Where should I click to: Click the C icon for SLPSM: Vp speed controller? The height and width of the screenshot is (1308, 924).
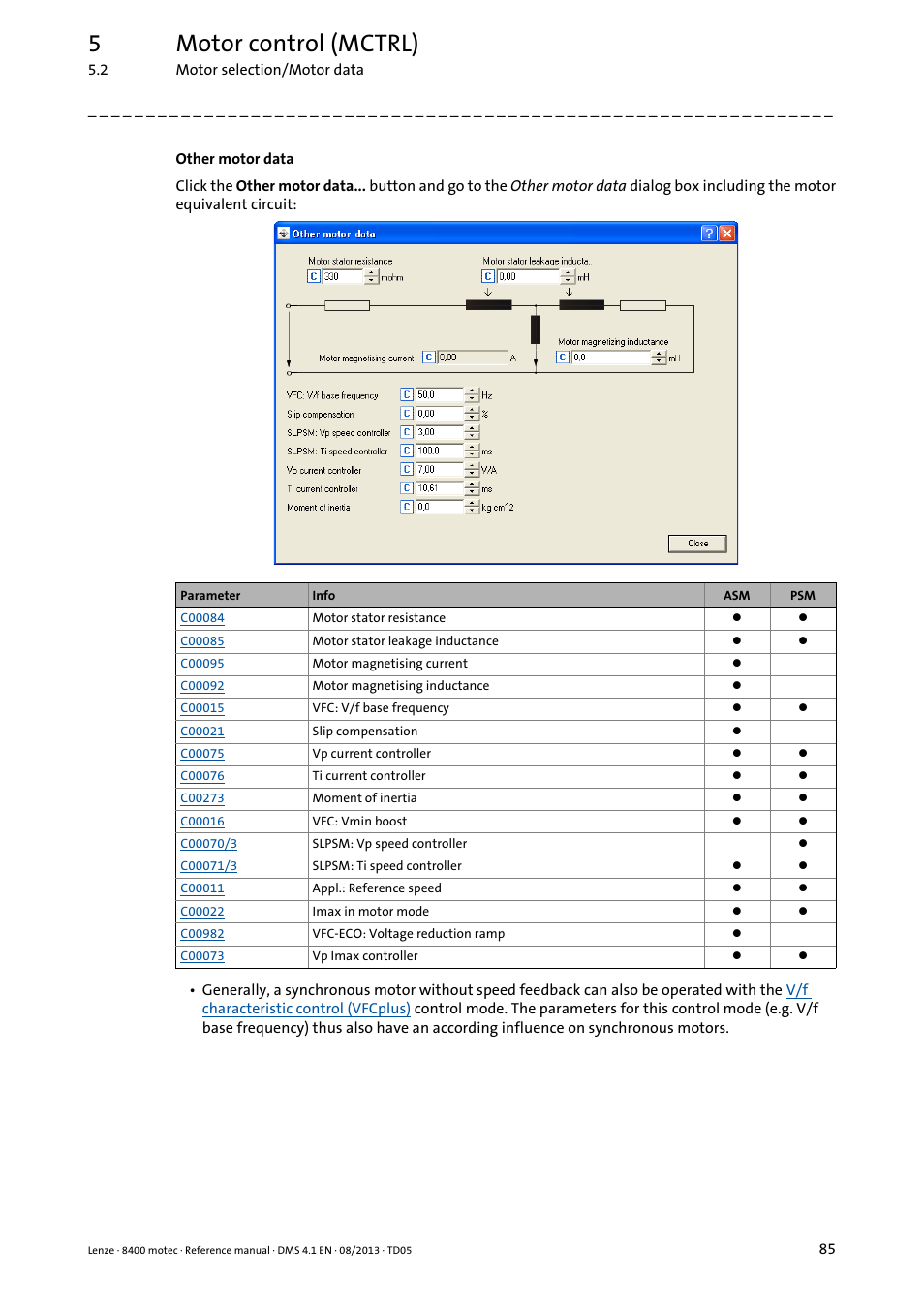(x=408, y=432)
